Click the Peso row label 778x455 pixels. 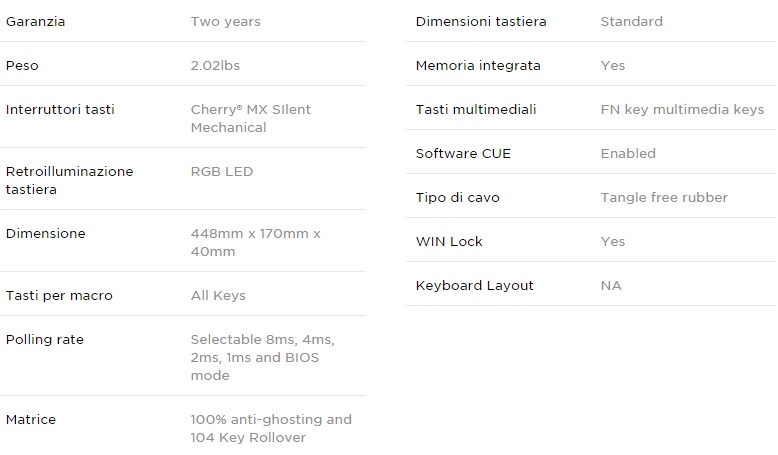(x=22, y=65)
